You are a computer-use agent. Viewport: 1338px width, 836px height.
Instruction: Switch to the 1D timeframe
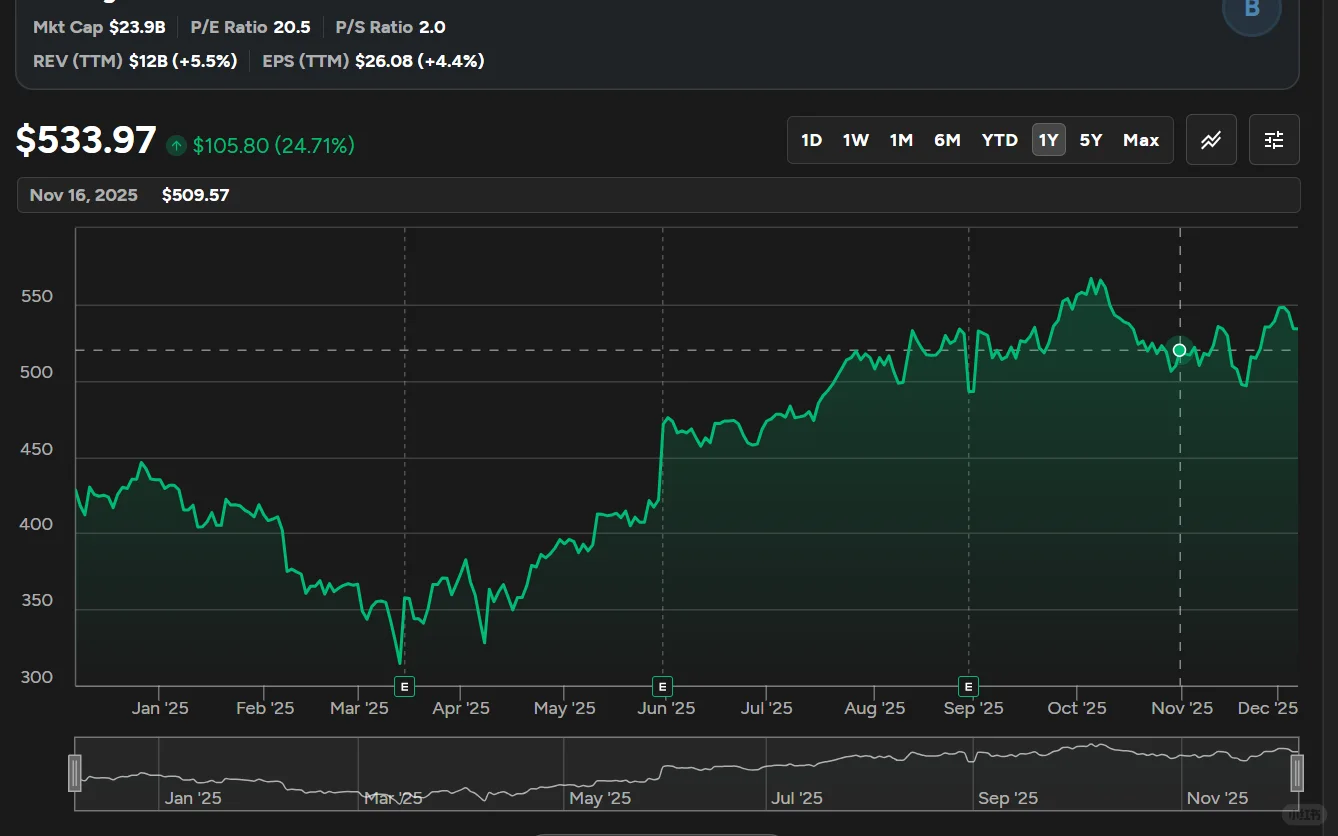coord(811,140)
